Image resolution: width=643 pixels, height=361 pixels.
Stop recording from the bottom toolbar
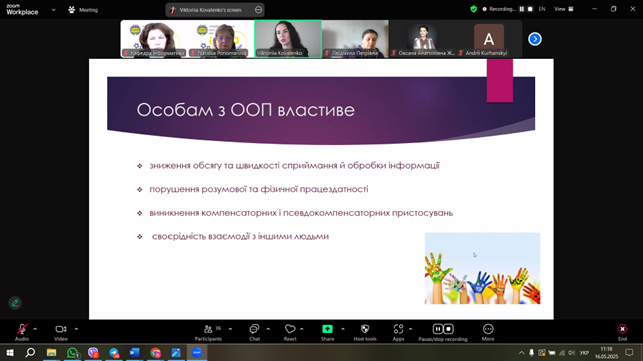(x=449, y=329)
